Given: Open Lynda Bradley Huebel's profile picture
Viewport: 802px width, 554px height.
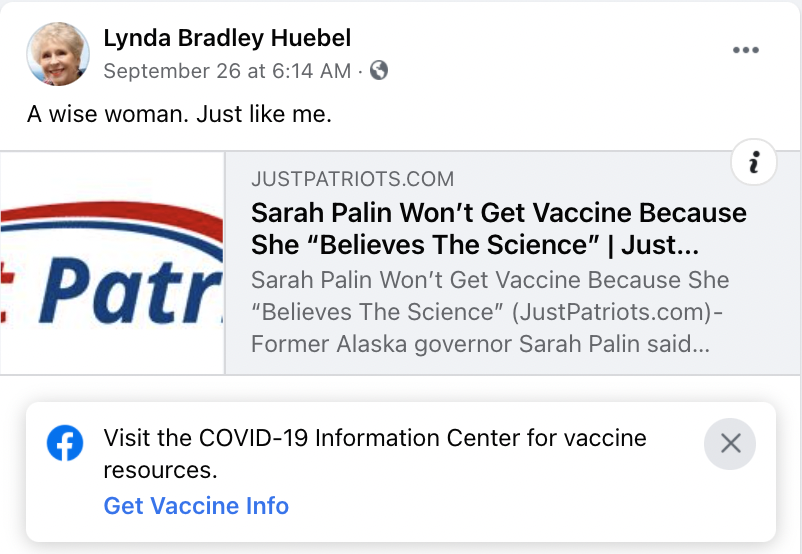Looking at the screenshot, I should click(58, 53).
